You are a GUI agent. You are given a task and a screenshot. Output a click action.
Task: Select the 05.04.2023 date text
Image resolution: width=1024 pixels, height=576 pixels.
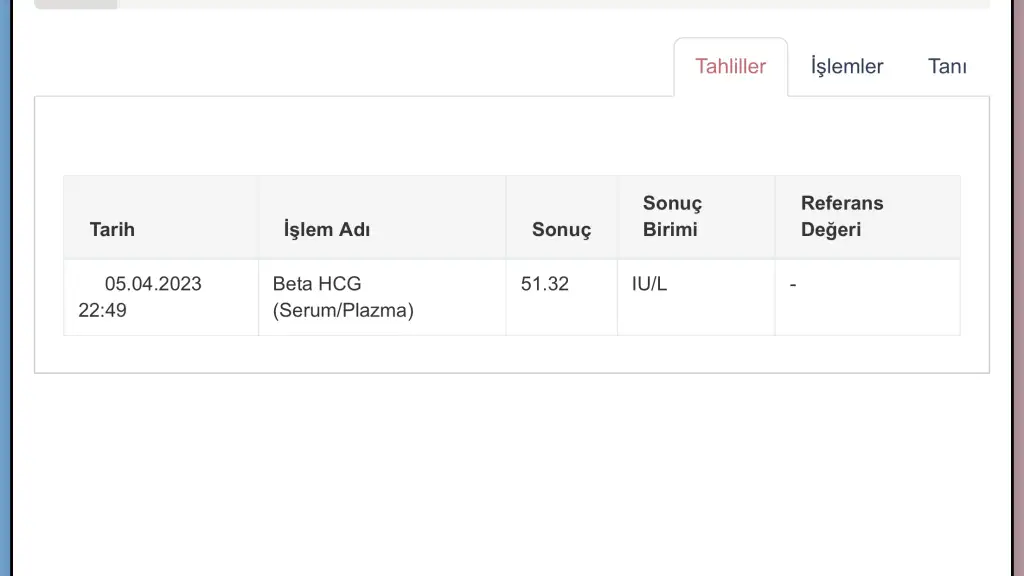153,284
